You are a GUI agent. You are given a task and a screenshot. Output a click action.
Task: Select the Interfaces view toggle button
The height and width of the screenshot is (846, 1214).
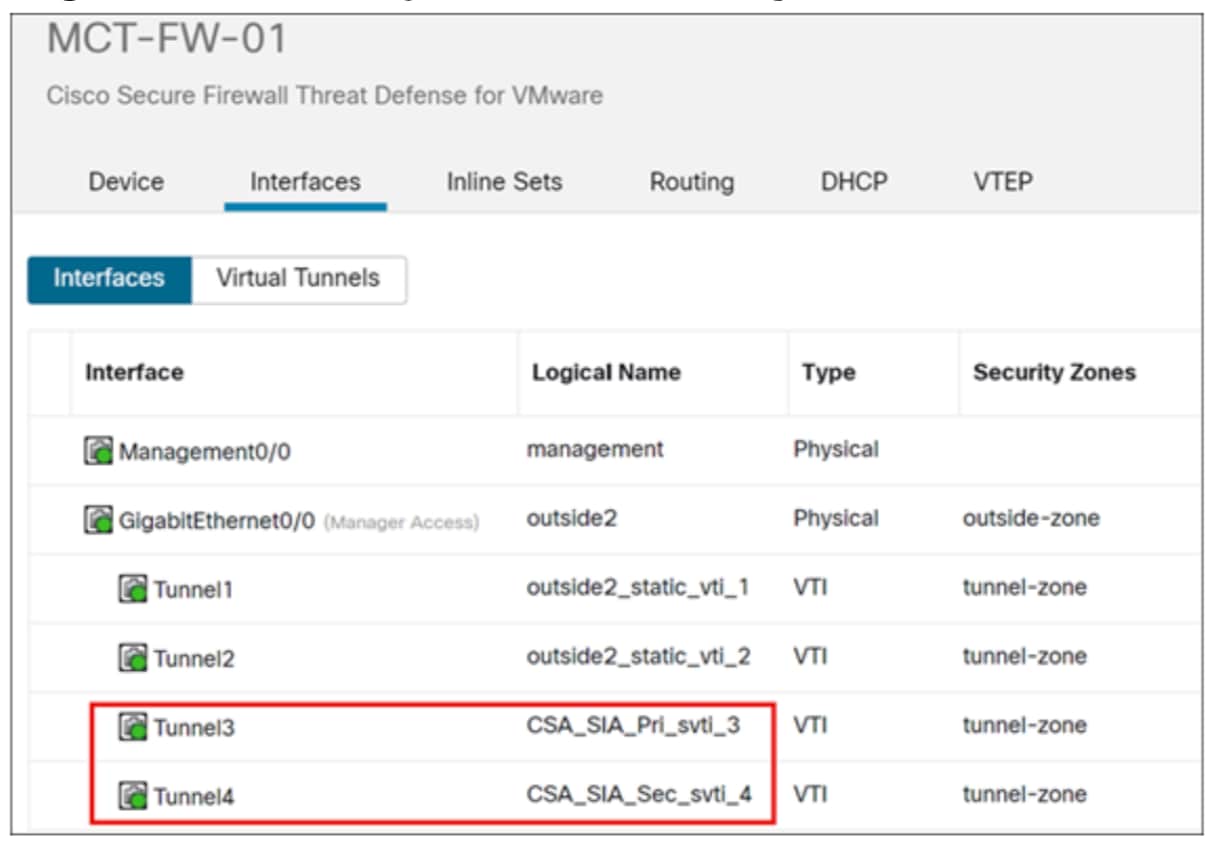pyautogui.click(x=109, y=278)
